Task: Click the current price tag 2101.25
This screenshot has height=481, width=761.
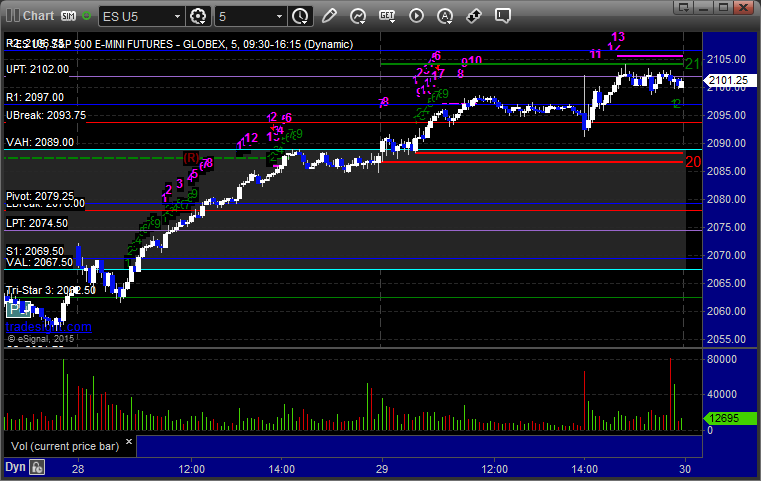Action: 729,80
